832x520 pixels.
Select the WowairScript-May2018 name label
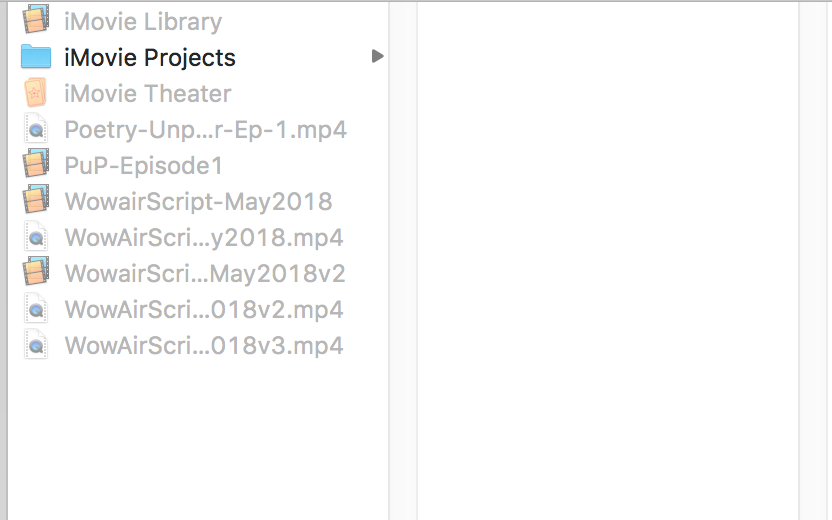click(x=198, y=201)
